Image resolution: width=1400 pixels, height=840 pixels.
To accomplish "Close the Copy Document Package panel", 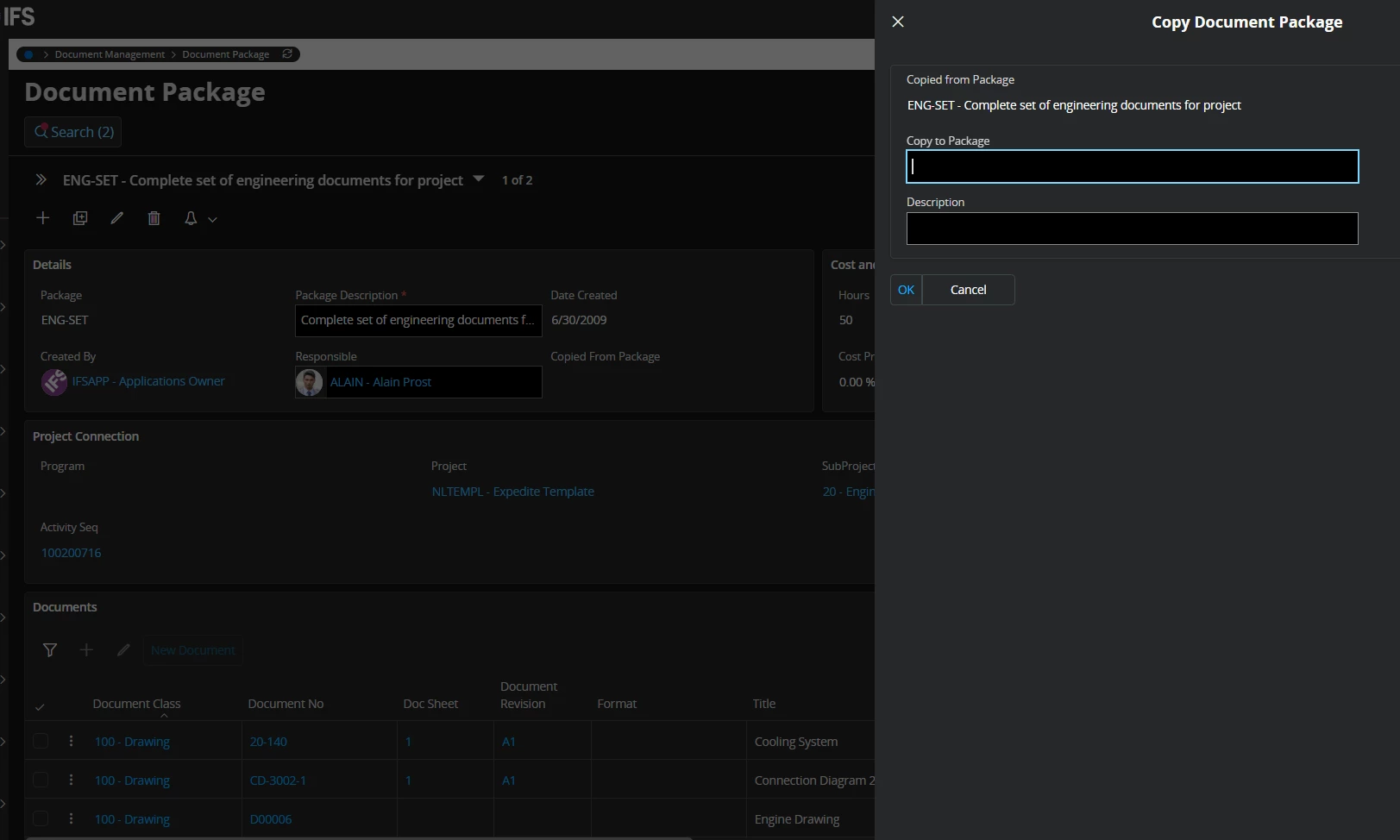I will point(898,22).
